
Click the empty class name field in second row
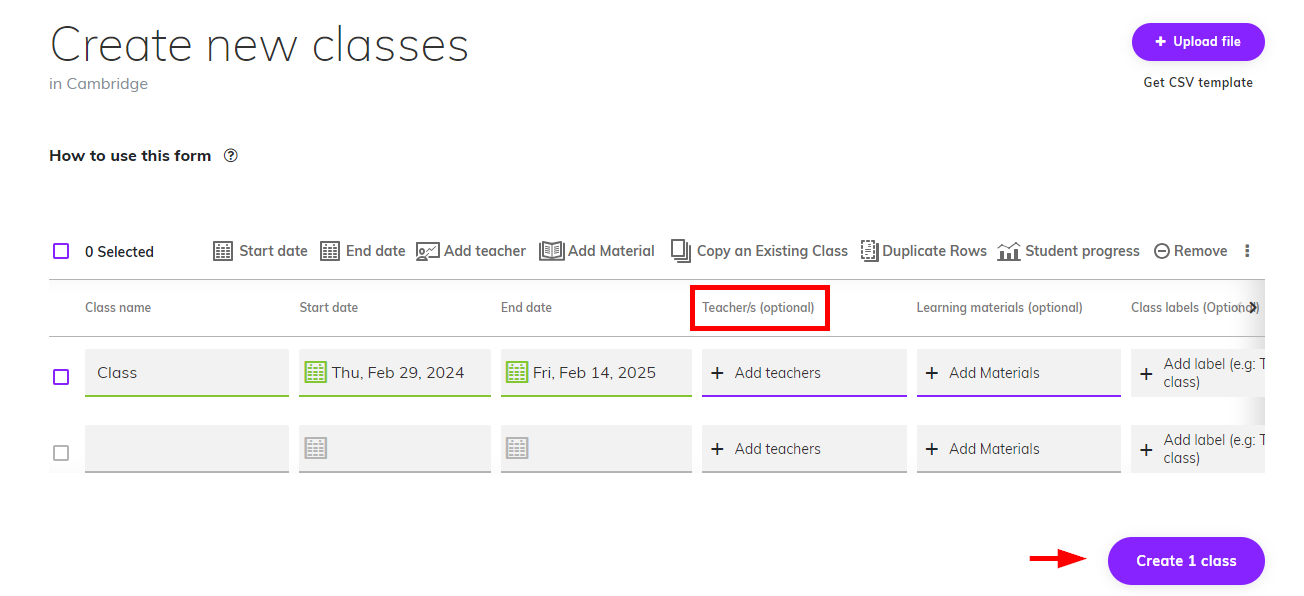187,449
